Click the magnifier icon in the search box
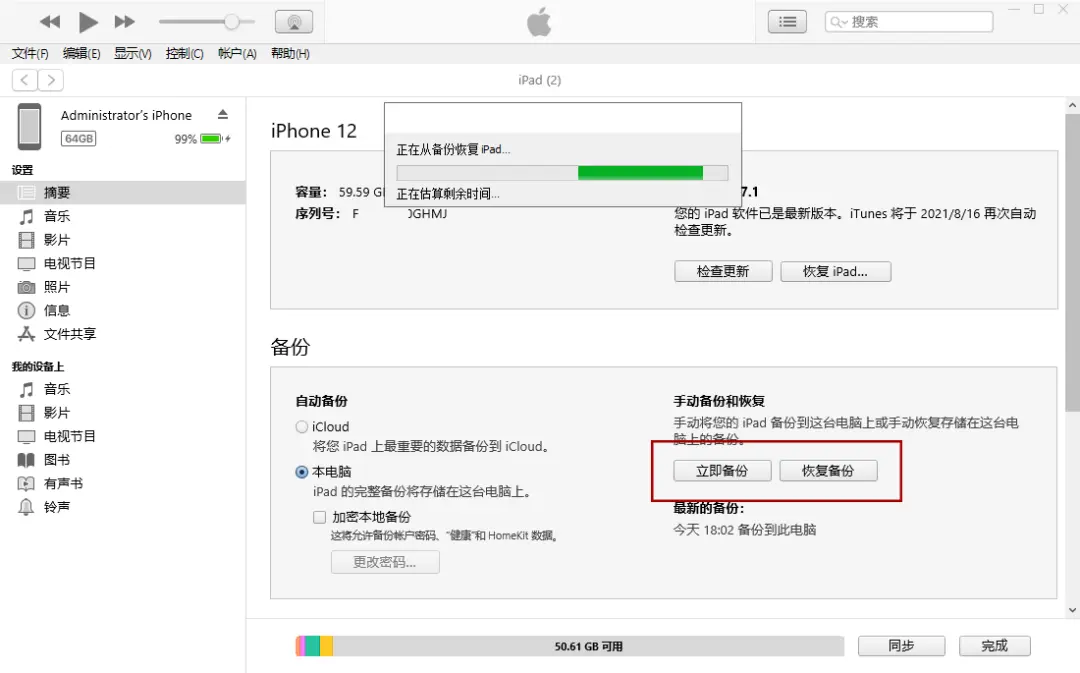This screenshot has height=673, width=1080. tap(836, 22)
